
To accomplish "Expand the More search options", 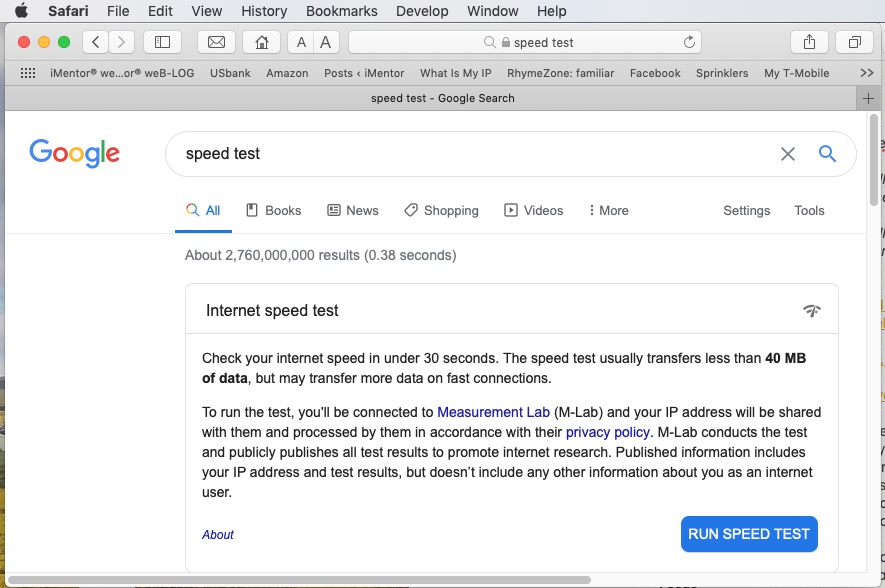I will click(x=608, y=210).
